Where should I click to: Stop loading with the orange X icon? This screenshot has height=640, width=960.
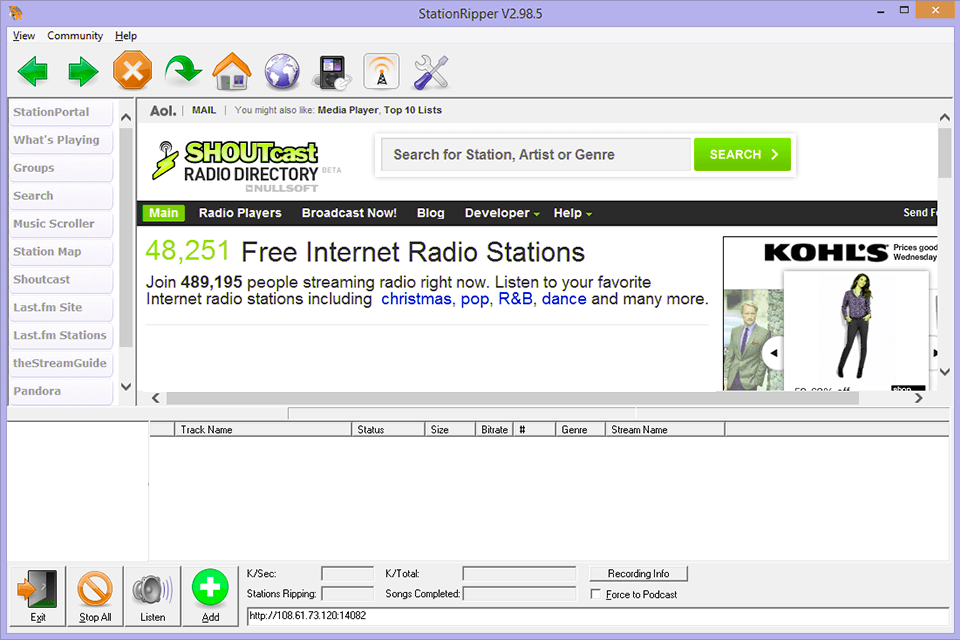pyautogui.click(x=132, y=70)
